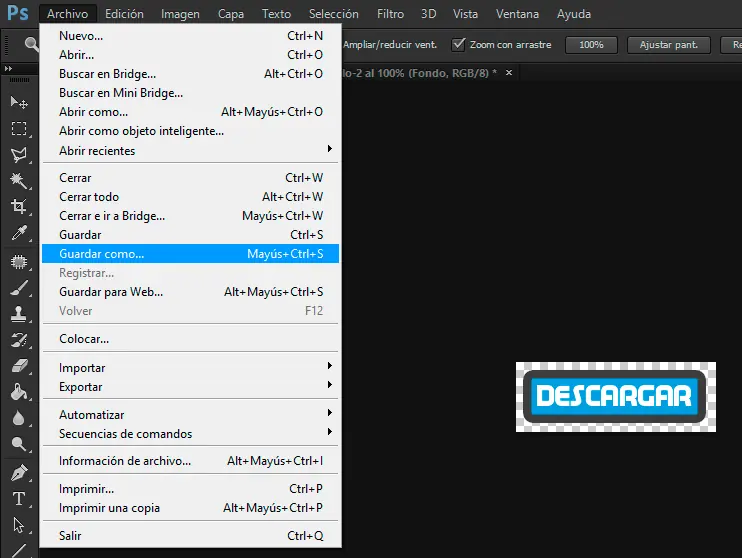The width and height of the screenshot is (742, 558).
Task: Choose Cerrar e ir a Bridge...
Action: point(191,216)
